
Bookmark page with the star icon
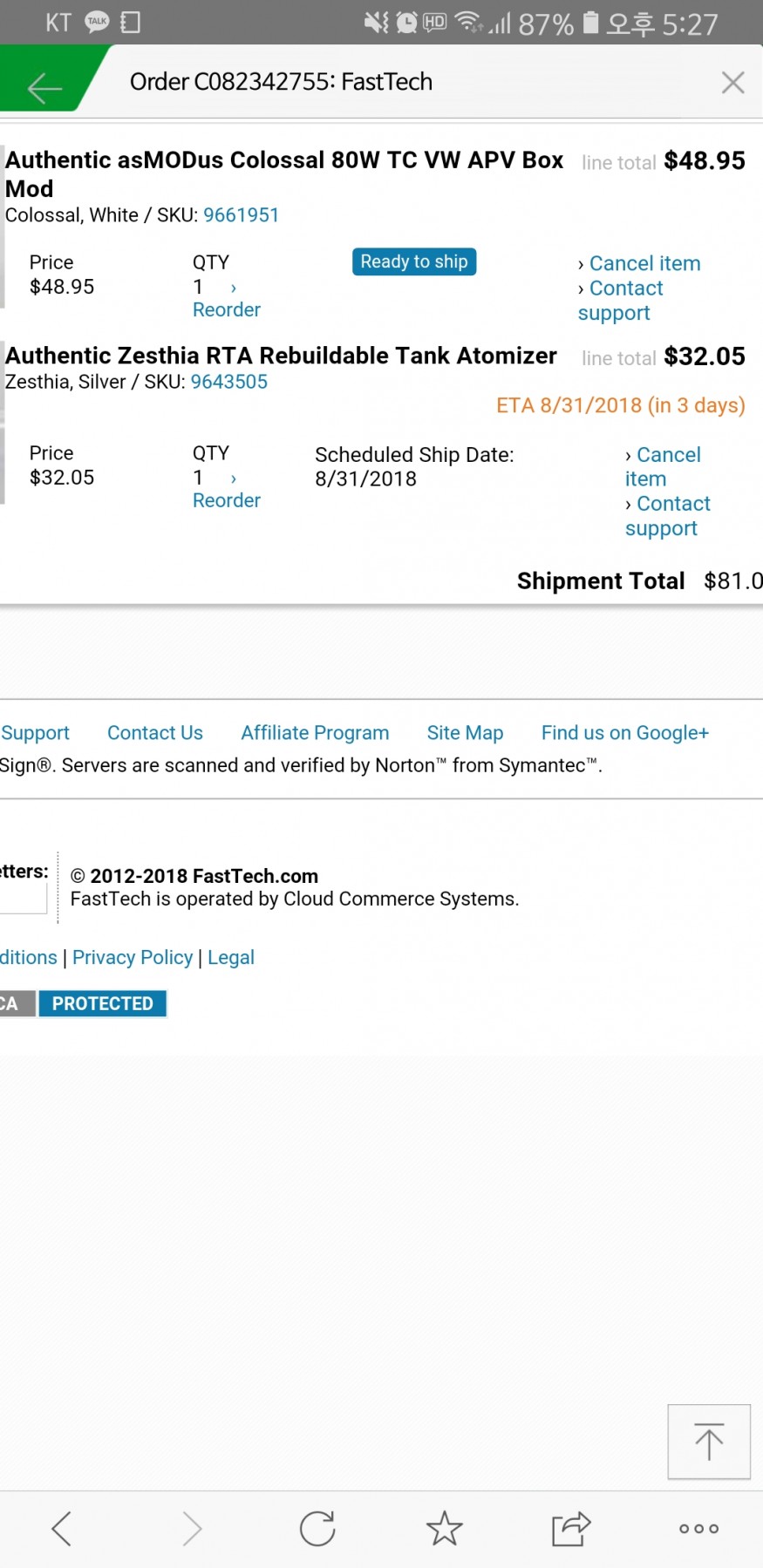tap(444, 1528)
